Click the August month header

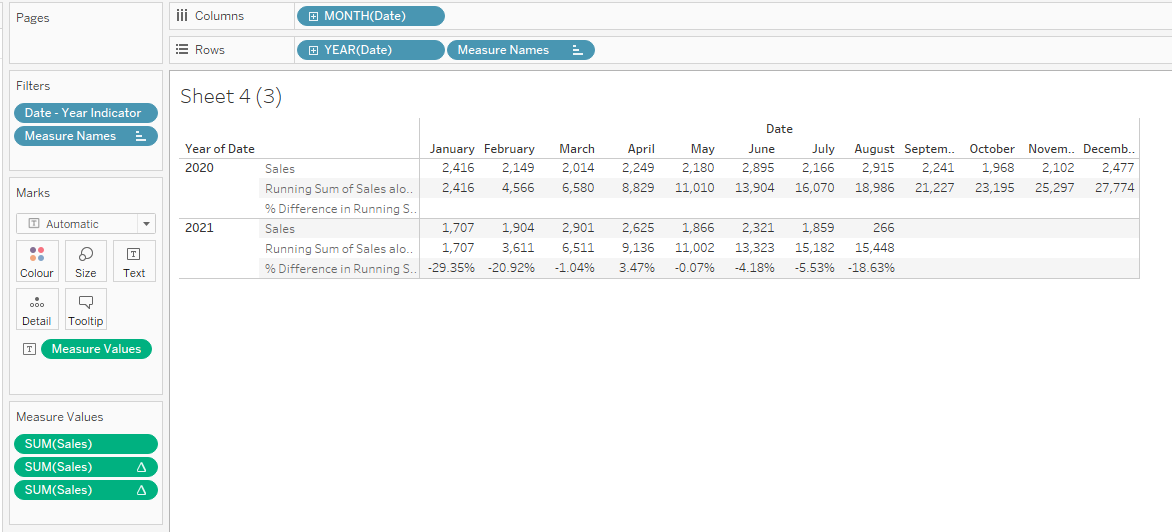[875, 149]
